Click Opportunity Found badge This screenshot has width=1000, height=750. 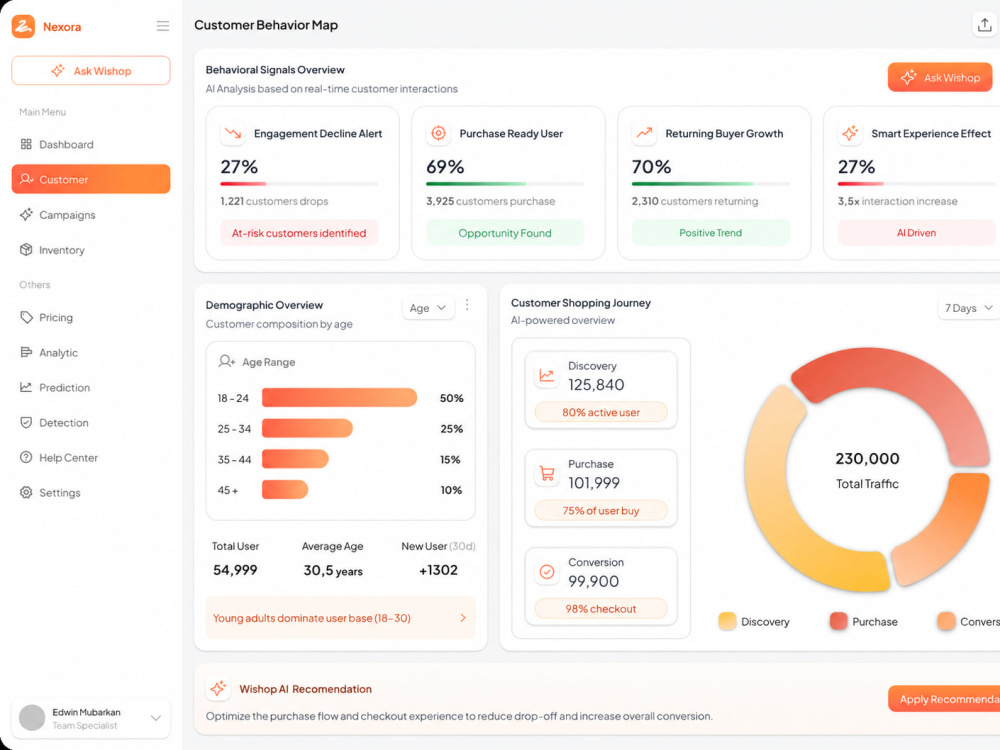point(505,233)
